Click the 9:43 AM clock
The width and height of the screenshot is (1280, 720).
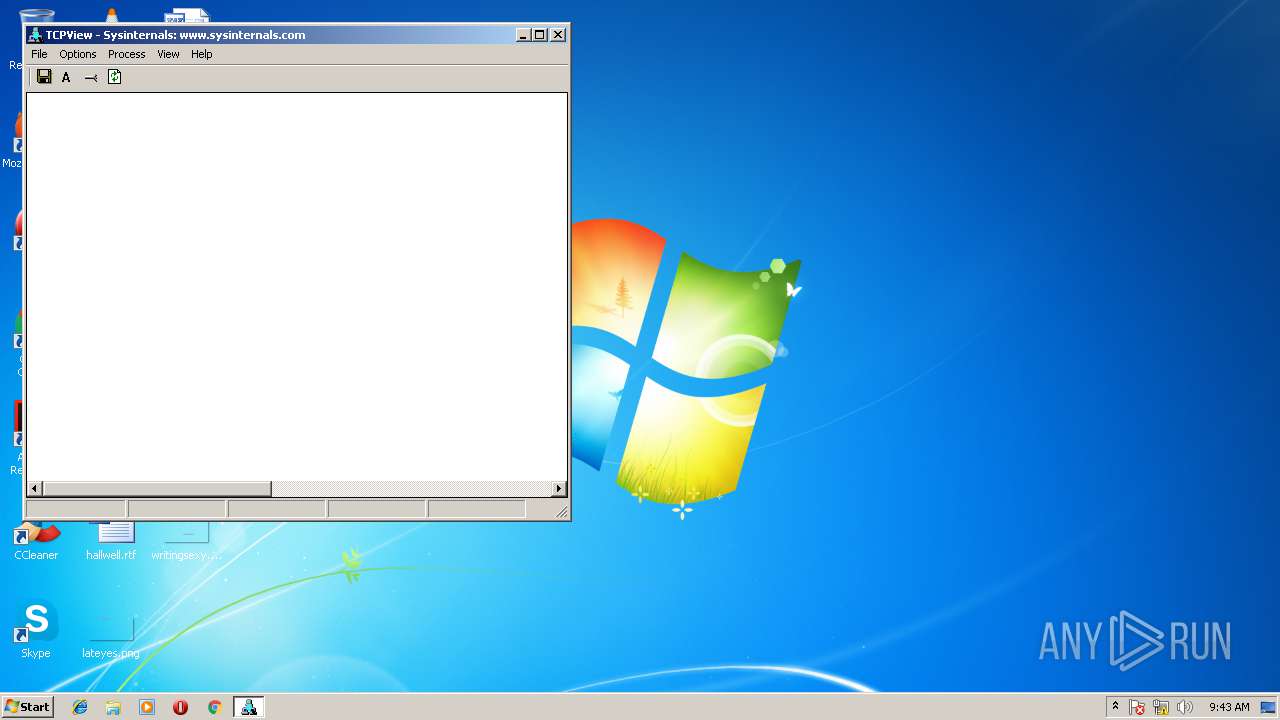pos(1229,707)
